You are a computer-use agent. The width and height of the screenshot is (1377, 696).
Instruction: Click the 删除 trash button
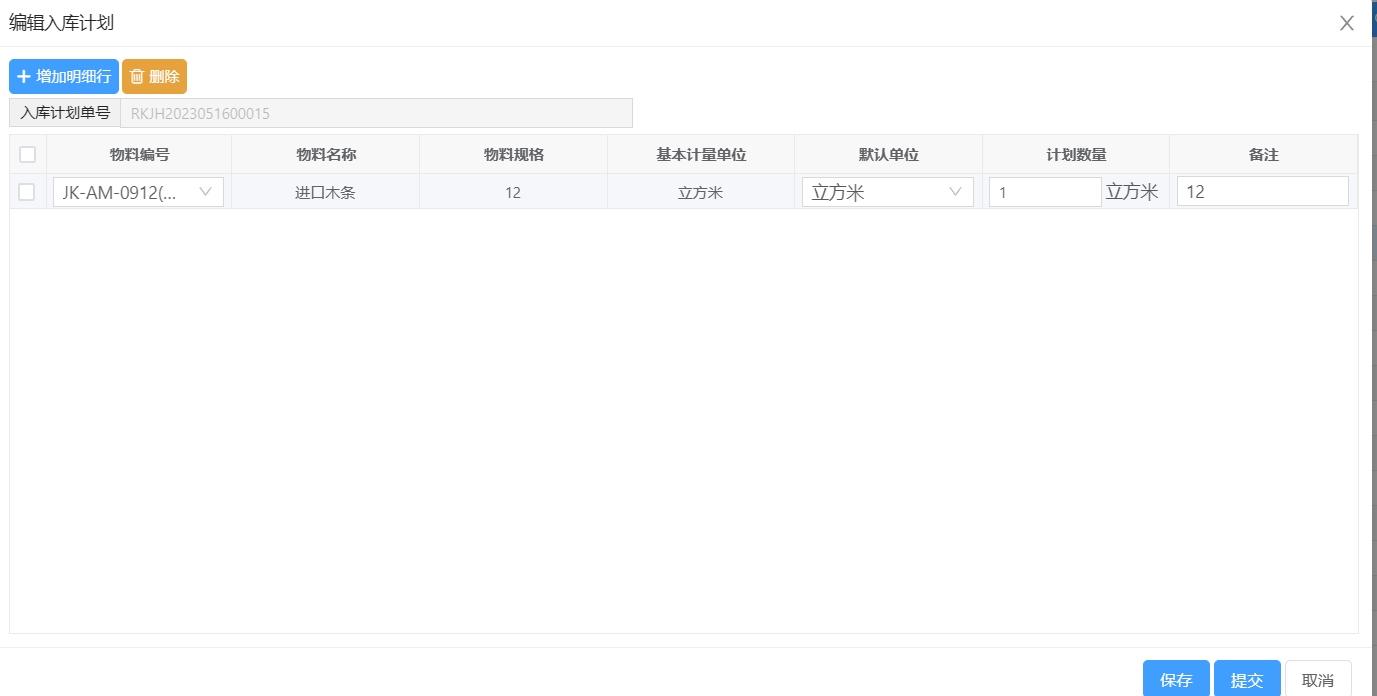tap(154, 76)
